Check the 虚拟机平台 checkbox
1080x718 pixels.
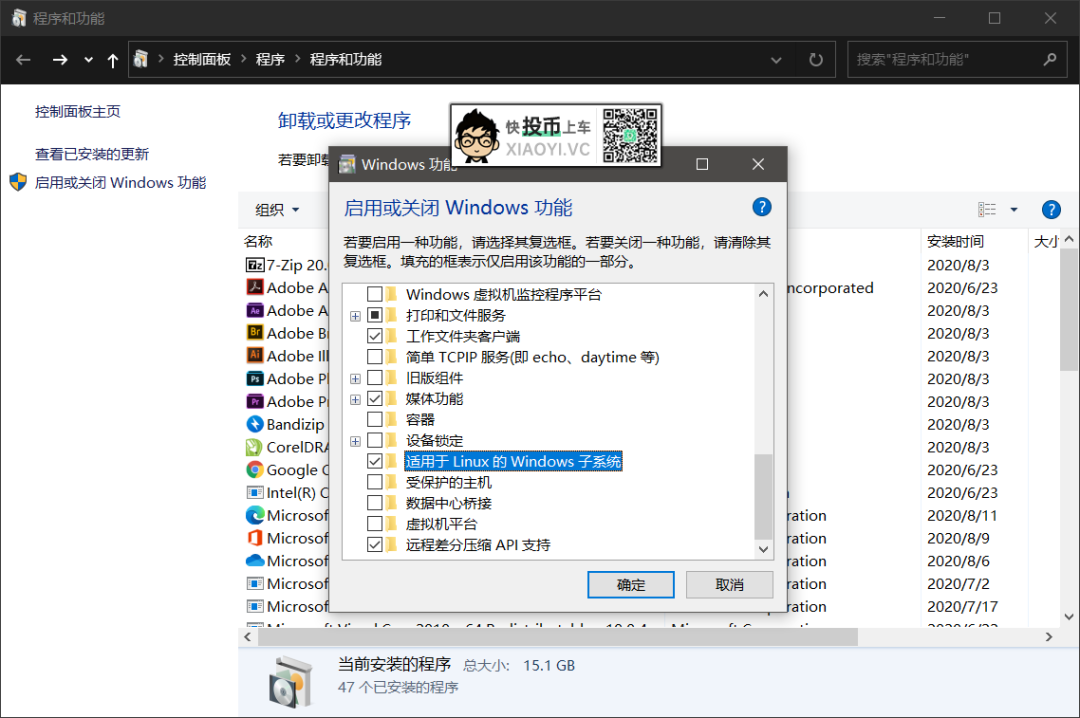coord(375,524)
